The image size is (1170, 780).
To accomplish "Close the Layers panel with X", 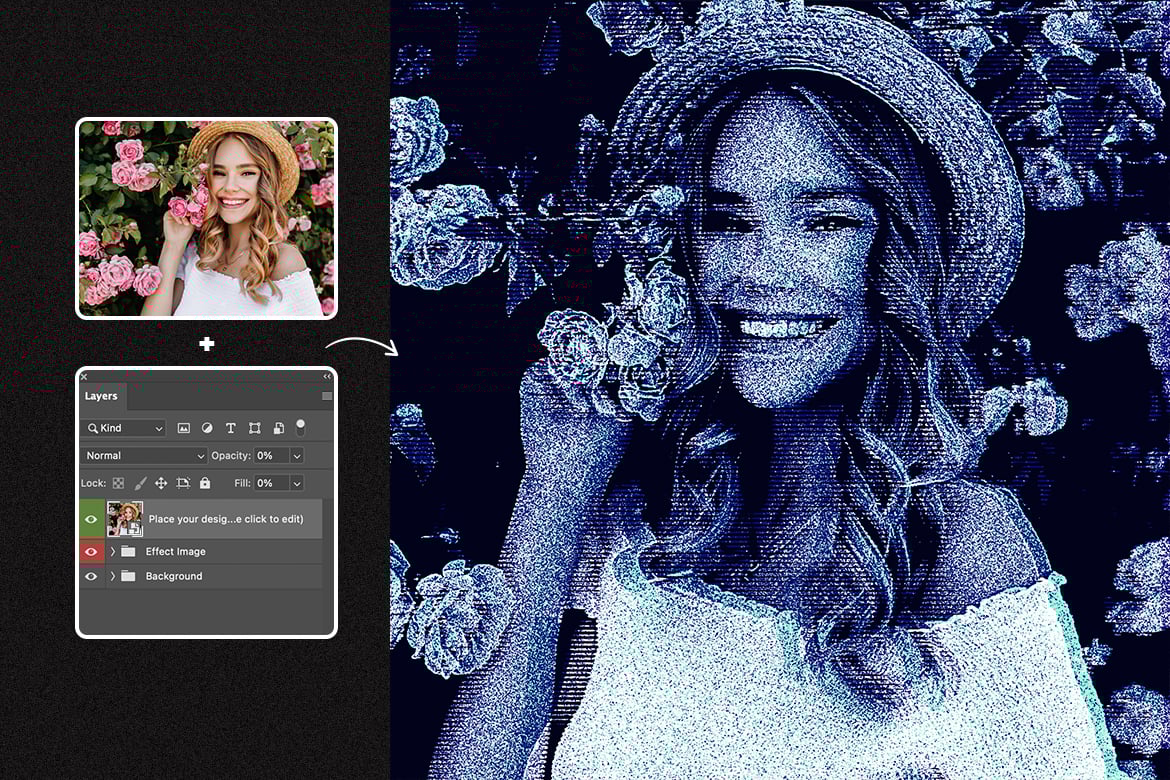I will (x=84, y=377).
